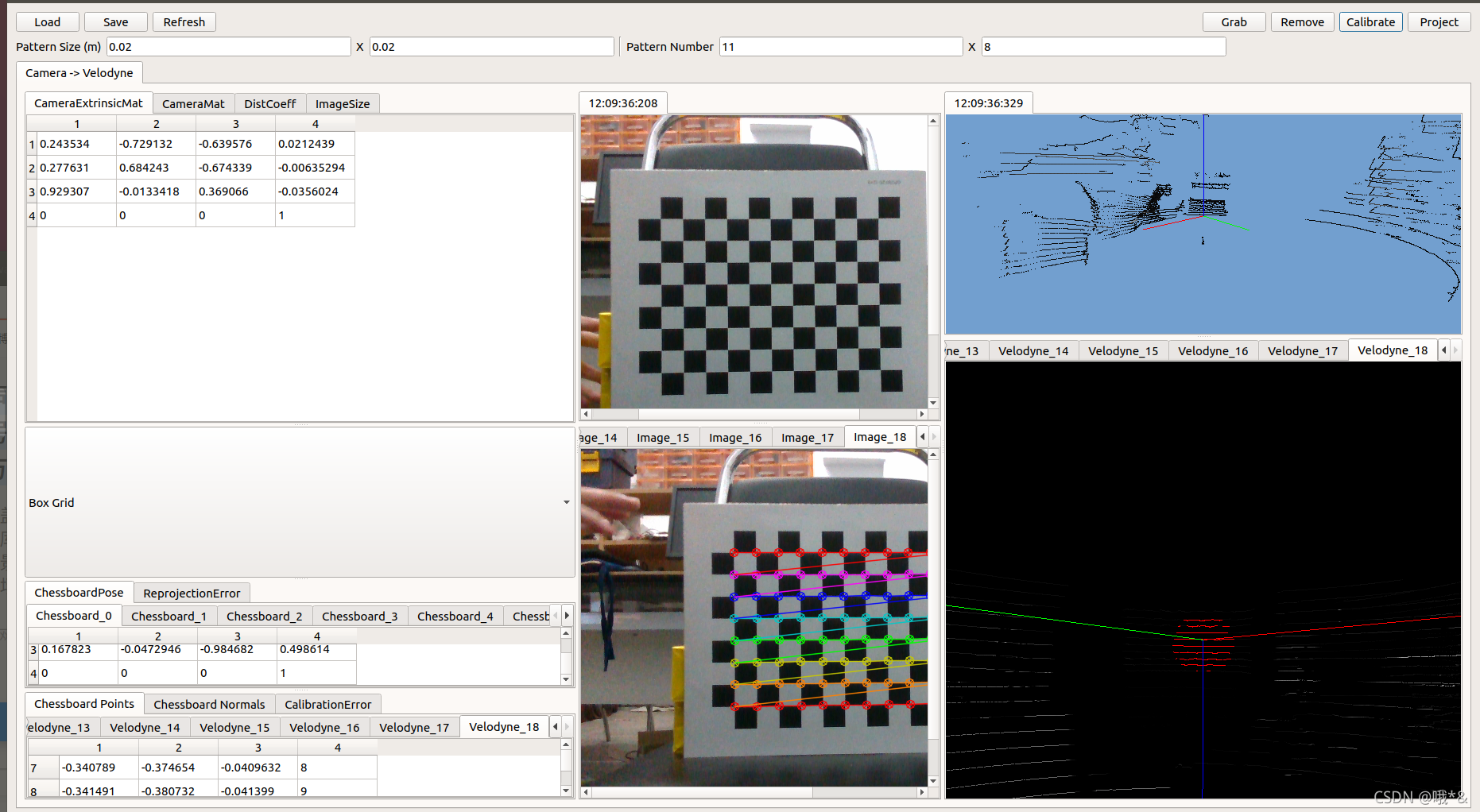Click left arrow of Chessboard Points tabs
1480x812 pixels.
tap(556, 727)
